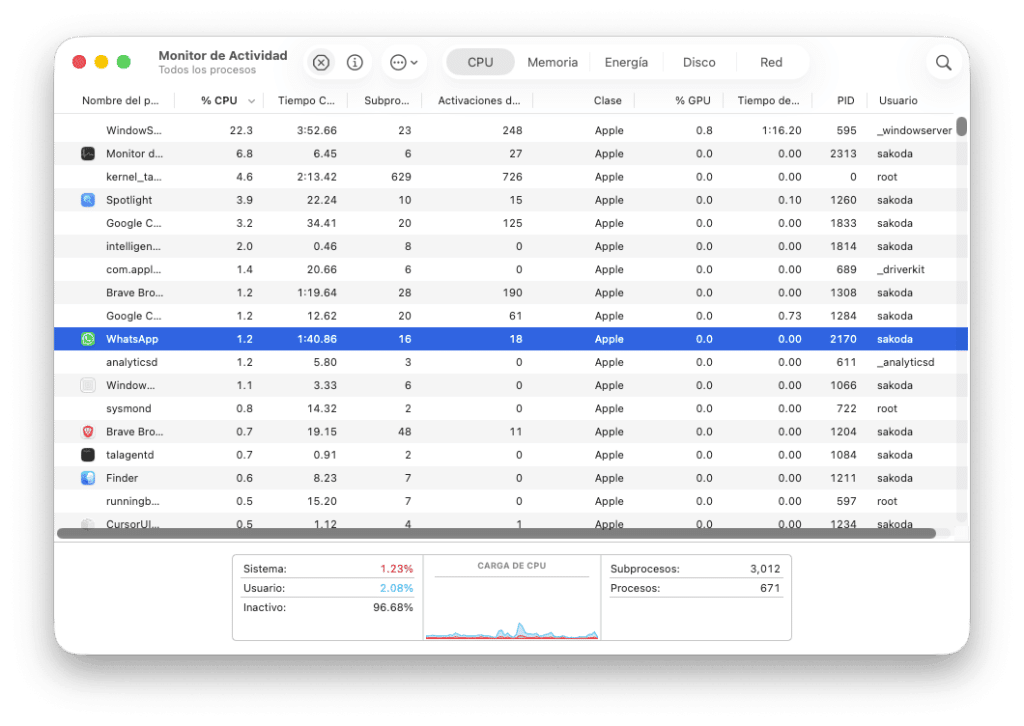
Task: Open the Energía tab
Action: point(626,61)
